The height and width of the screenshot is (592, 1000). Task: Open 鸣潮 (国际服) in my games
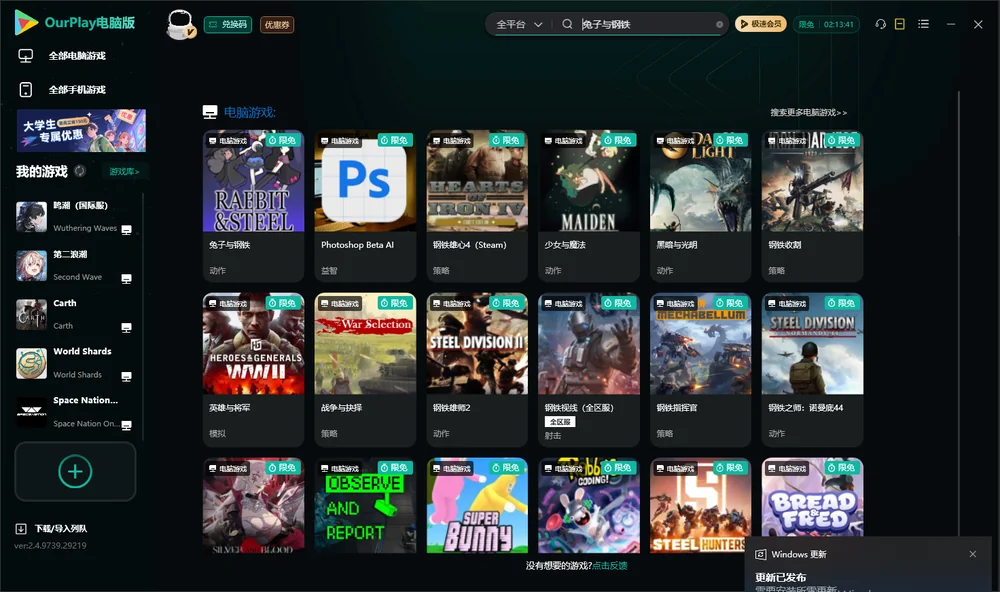75,217
